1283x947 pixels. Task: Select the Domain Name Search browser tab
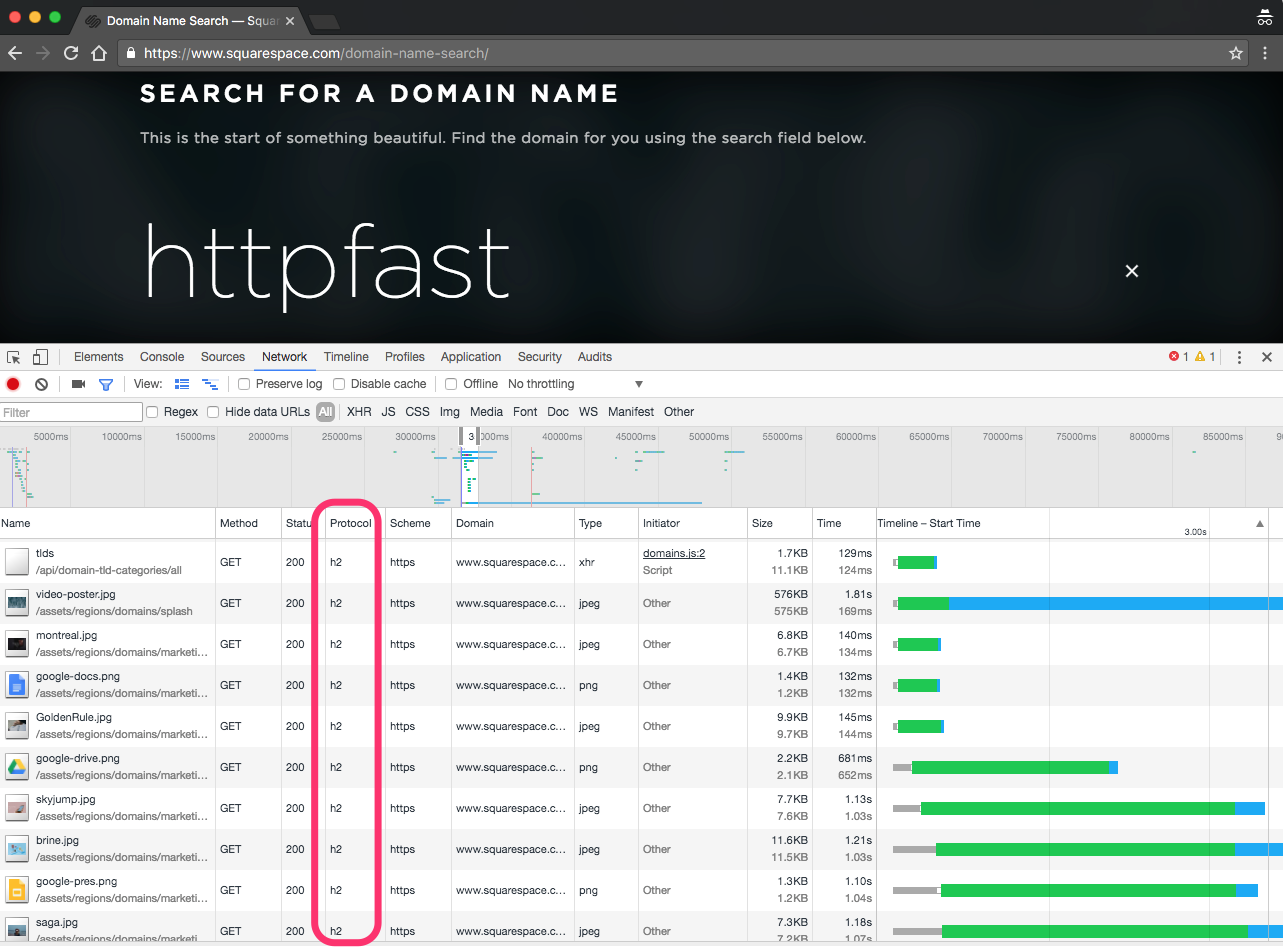click(x=190, y=21)
